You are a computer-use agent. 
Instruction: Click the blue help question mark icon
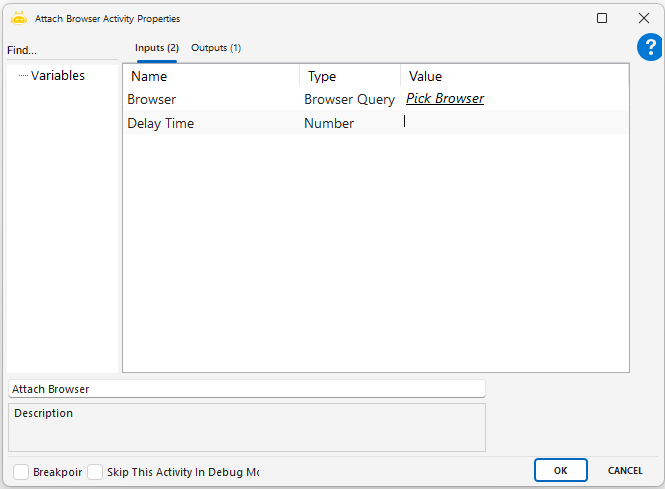pos(649,47)
